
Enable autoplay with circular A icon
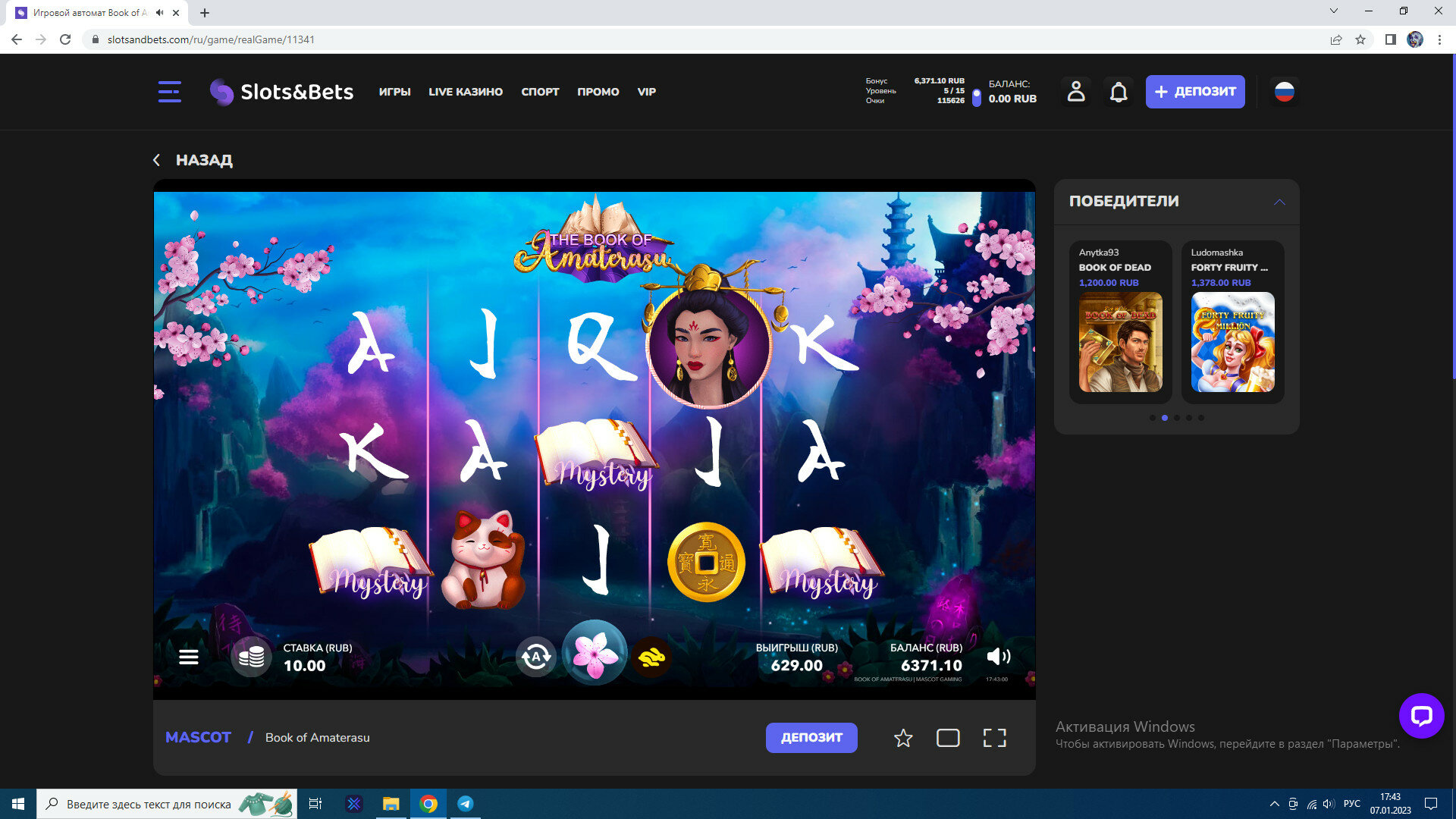(x=536, y=657)
